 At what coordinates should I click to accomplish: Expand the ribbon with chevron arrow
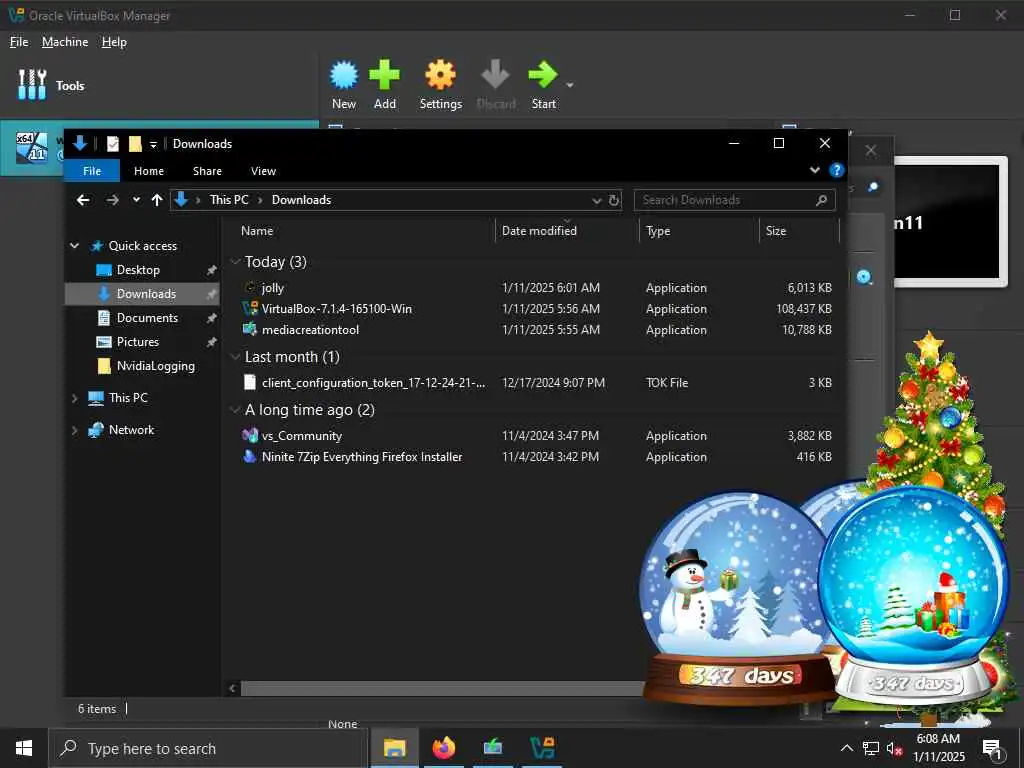click(x=814, y=170)
